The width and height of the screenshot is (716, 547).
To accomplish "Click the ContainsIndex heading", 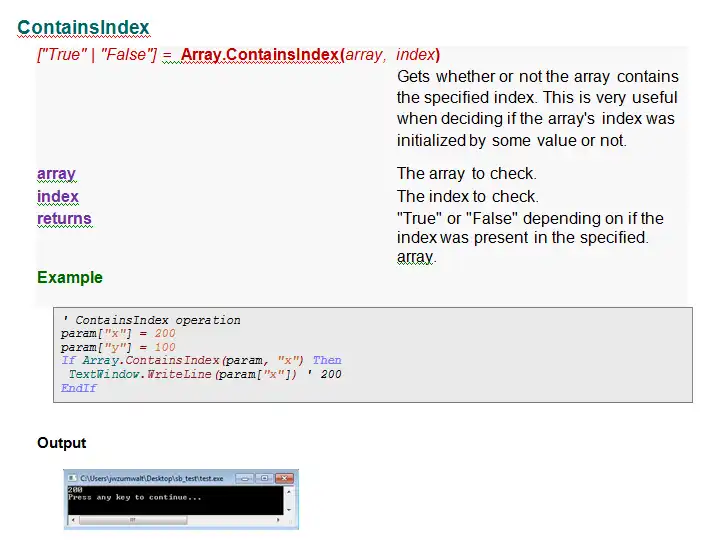I will click(x=84, y=27).
